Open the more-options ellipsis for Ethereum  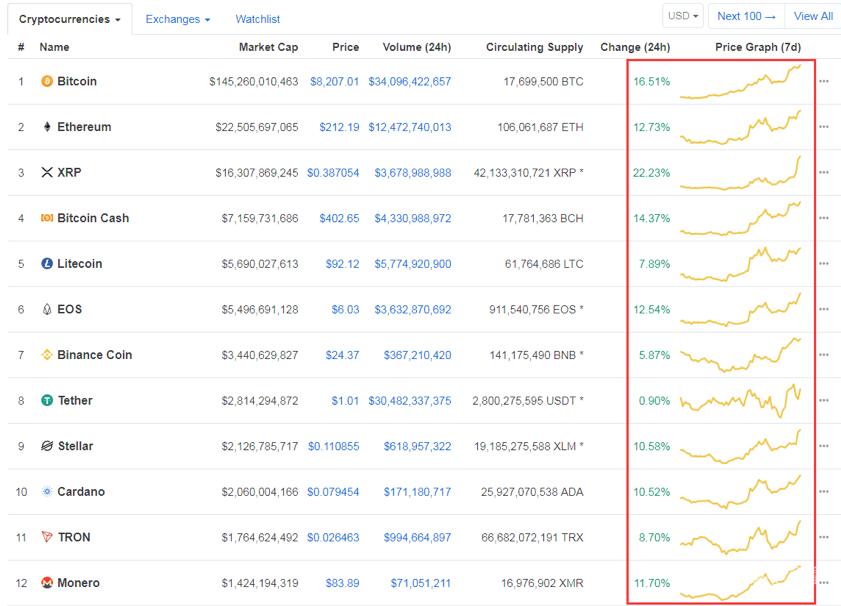[x=824, y=127]
